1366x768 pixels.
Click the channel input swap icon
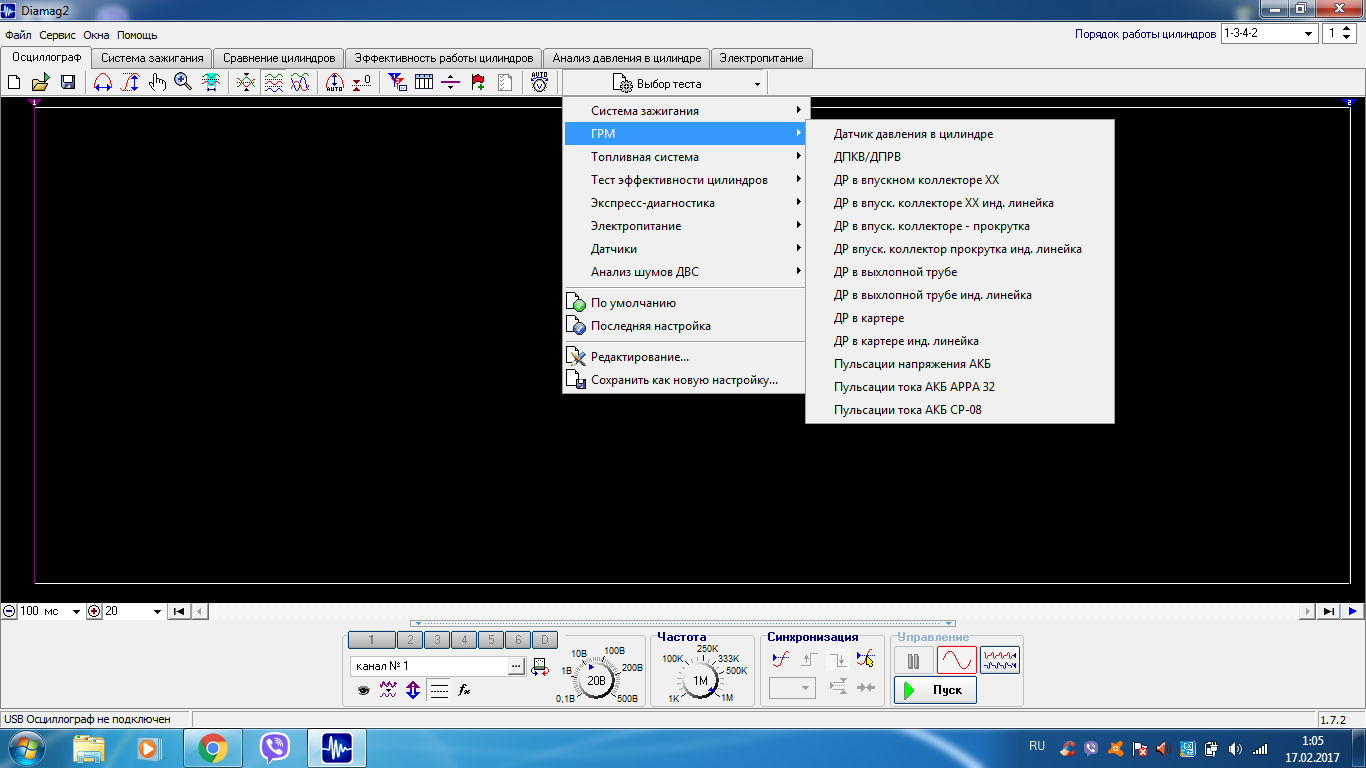(540, 666)
